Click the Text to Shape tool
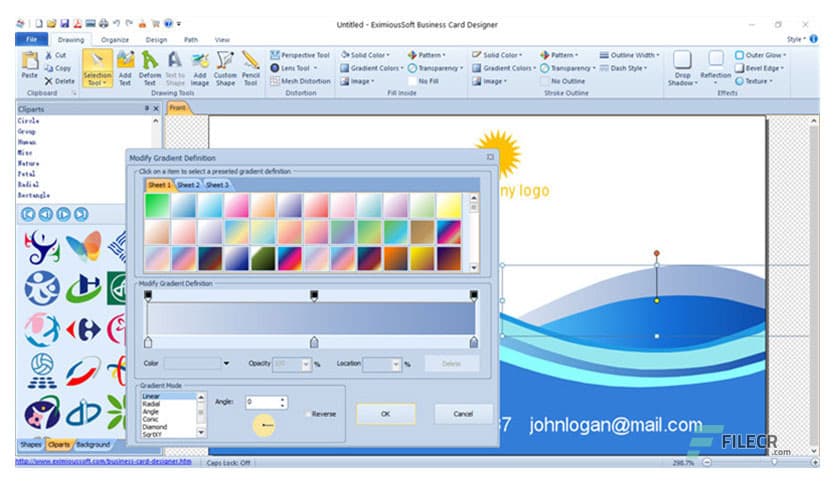 tap(175, 68)
